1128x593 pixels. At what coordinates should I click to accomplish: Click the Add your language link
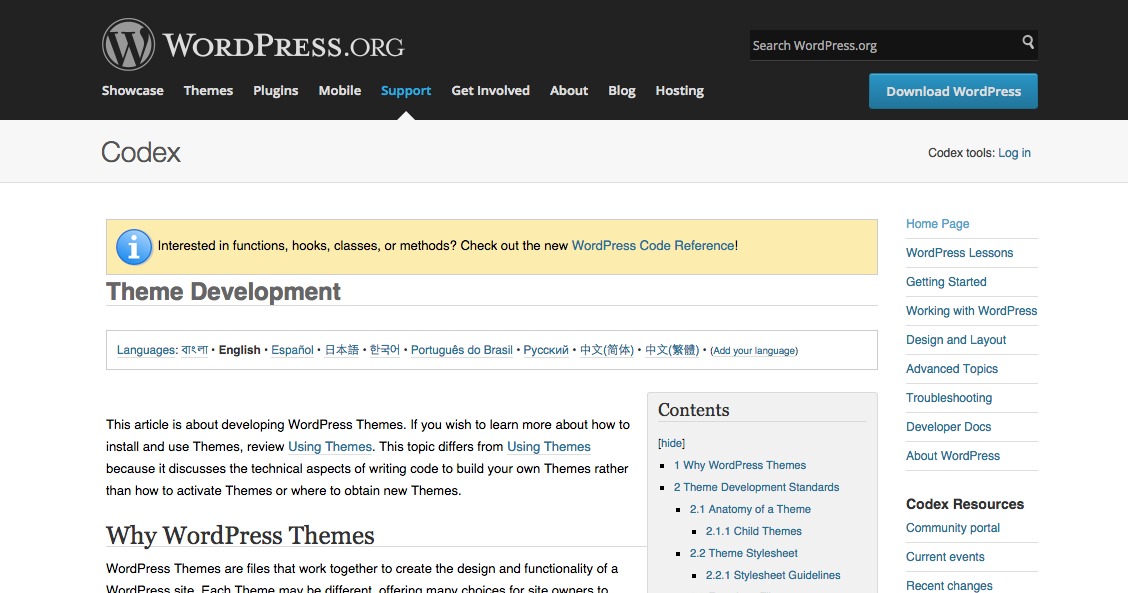coord(754,350)
